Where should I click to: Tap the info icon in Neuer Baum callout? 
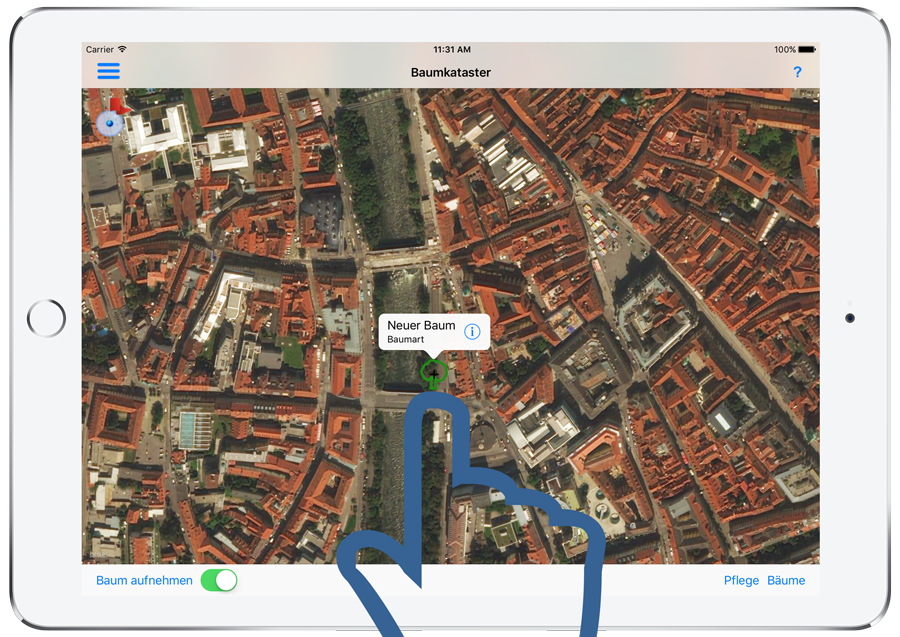coord(472,332)
